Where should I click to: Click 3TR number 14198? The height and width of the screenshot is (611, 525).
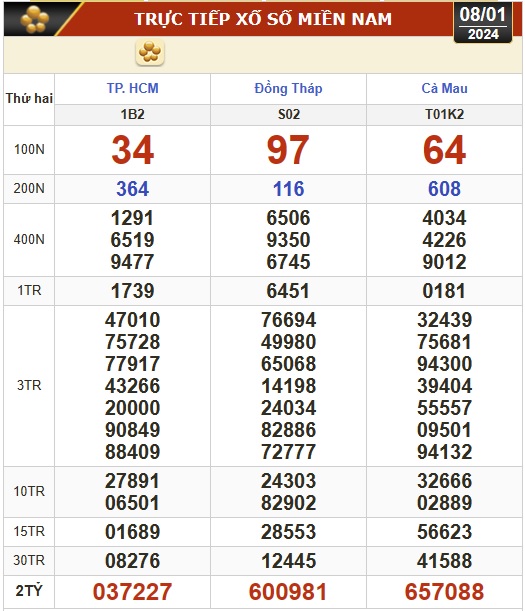pyautogui.click(x=288, y=387)
